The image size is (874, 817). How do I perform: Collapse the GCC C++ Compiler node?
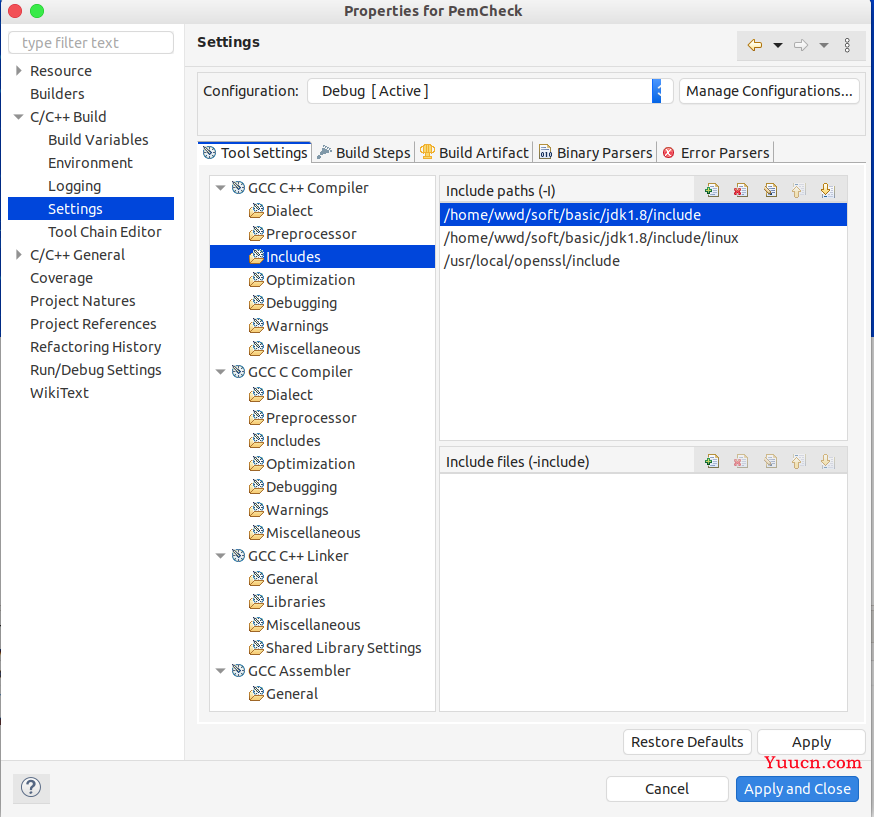coord(221,188)
